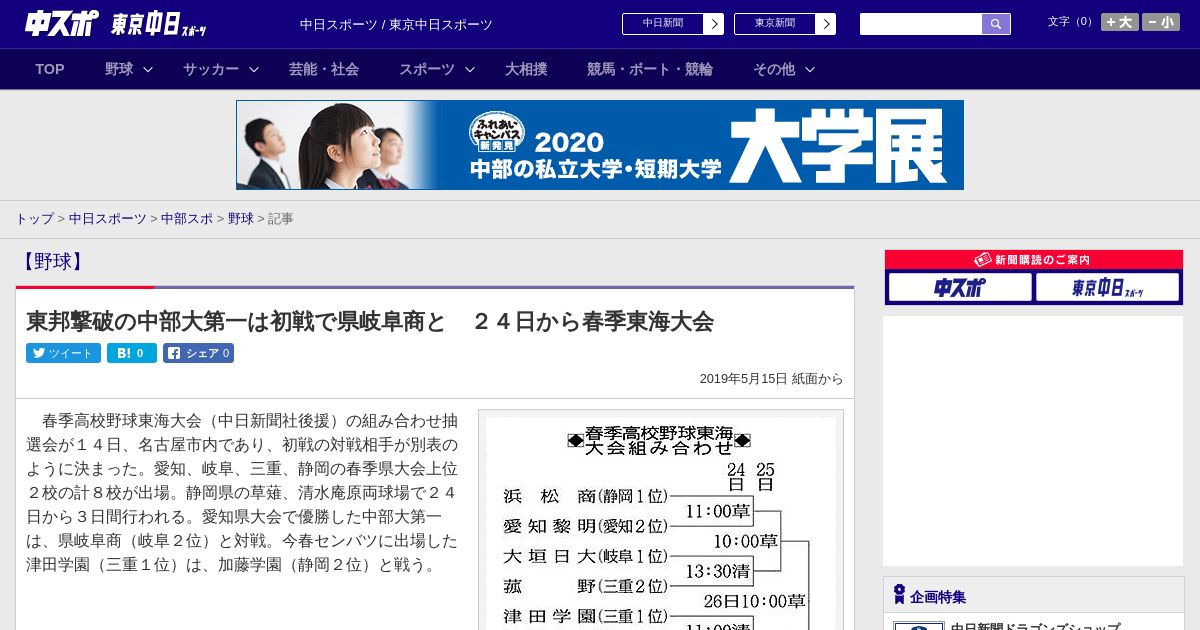Viewport: 1200px width, 630px height.
Task: Go to トップ breadcrumb link
Action: click(34, 218)
